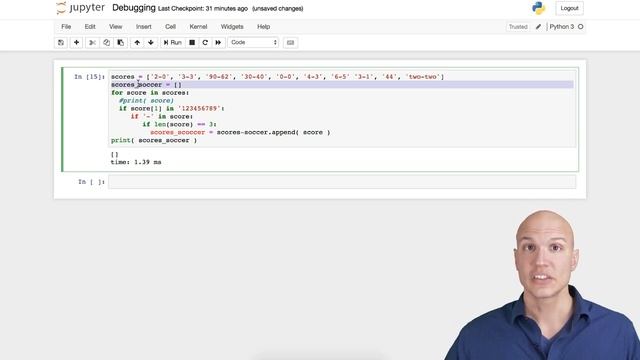
Task: Open the command palette keyboard icon
Action: [x=290, y=42]
